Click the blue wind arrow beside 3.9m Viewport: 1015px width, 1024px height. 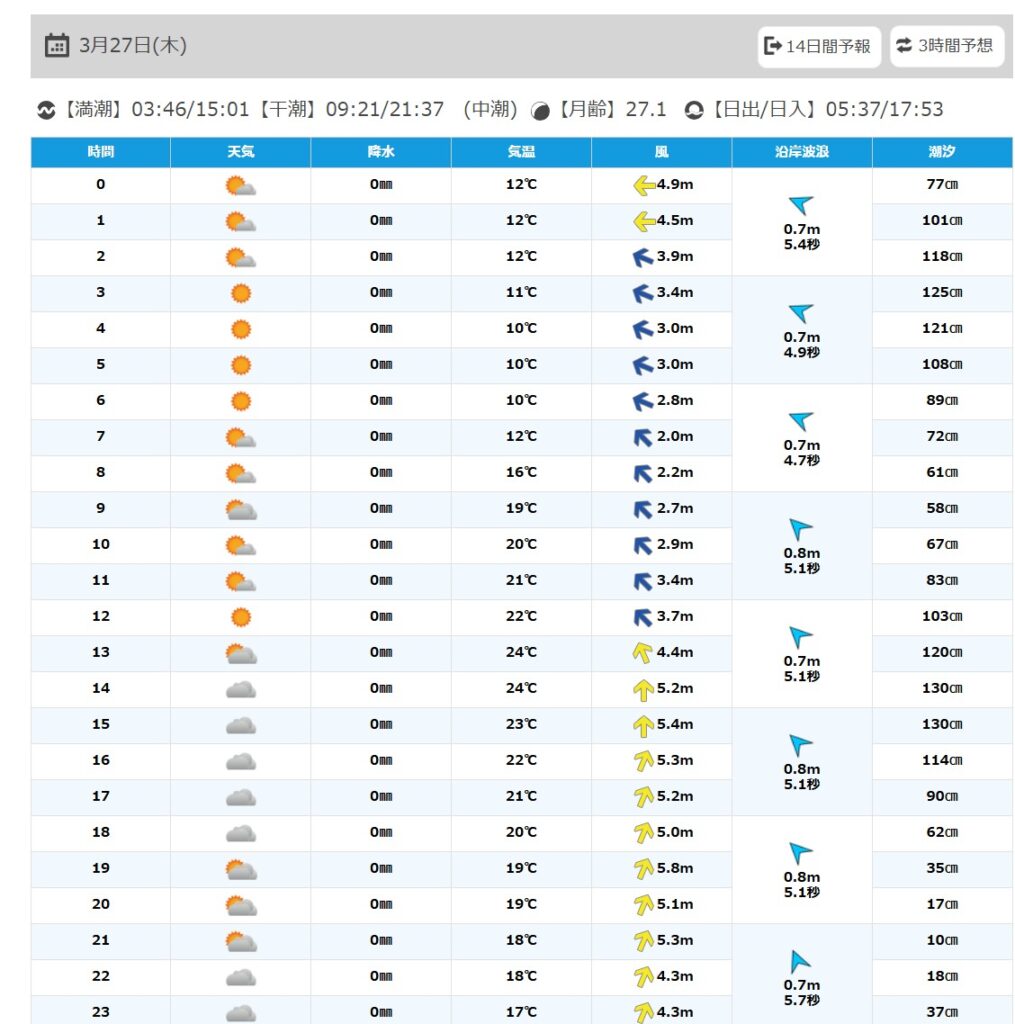point(643,257)
